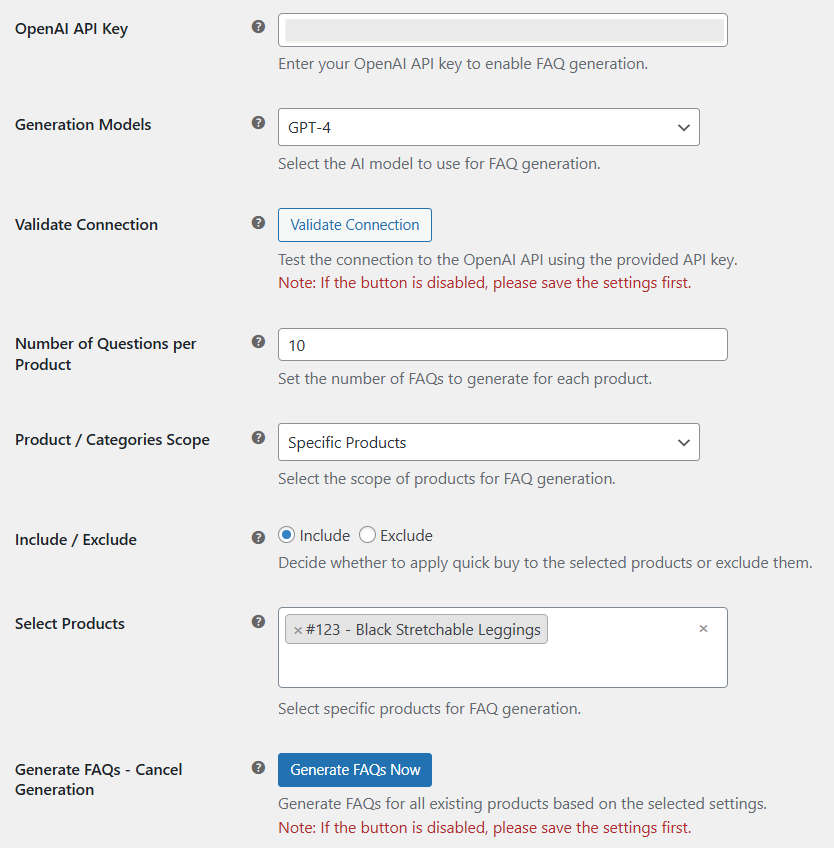Screen dimensions: 834x848
Task: Open help for Generate FAQs - Cancel Generation
Action: point(258,767)
